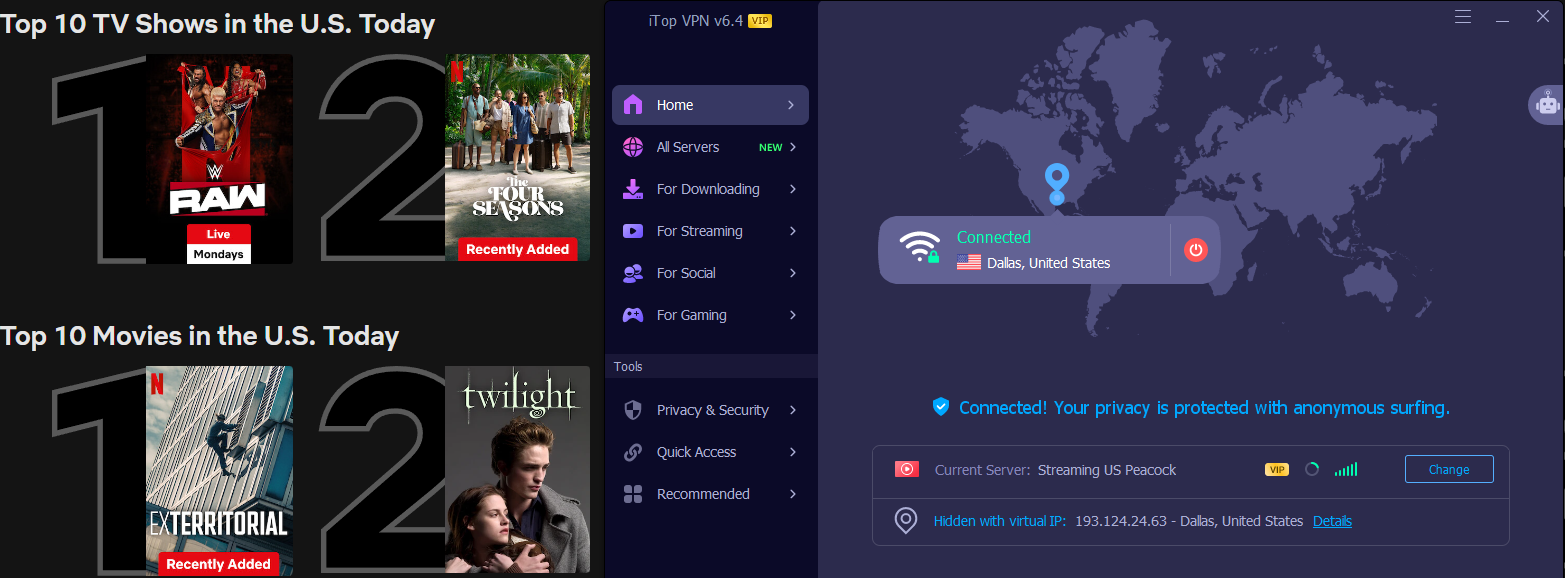
Task: Open the For Gaming menu item
Action: pyautogui.click(x=710, y=315)
